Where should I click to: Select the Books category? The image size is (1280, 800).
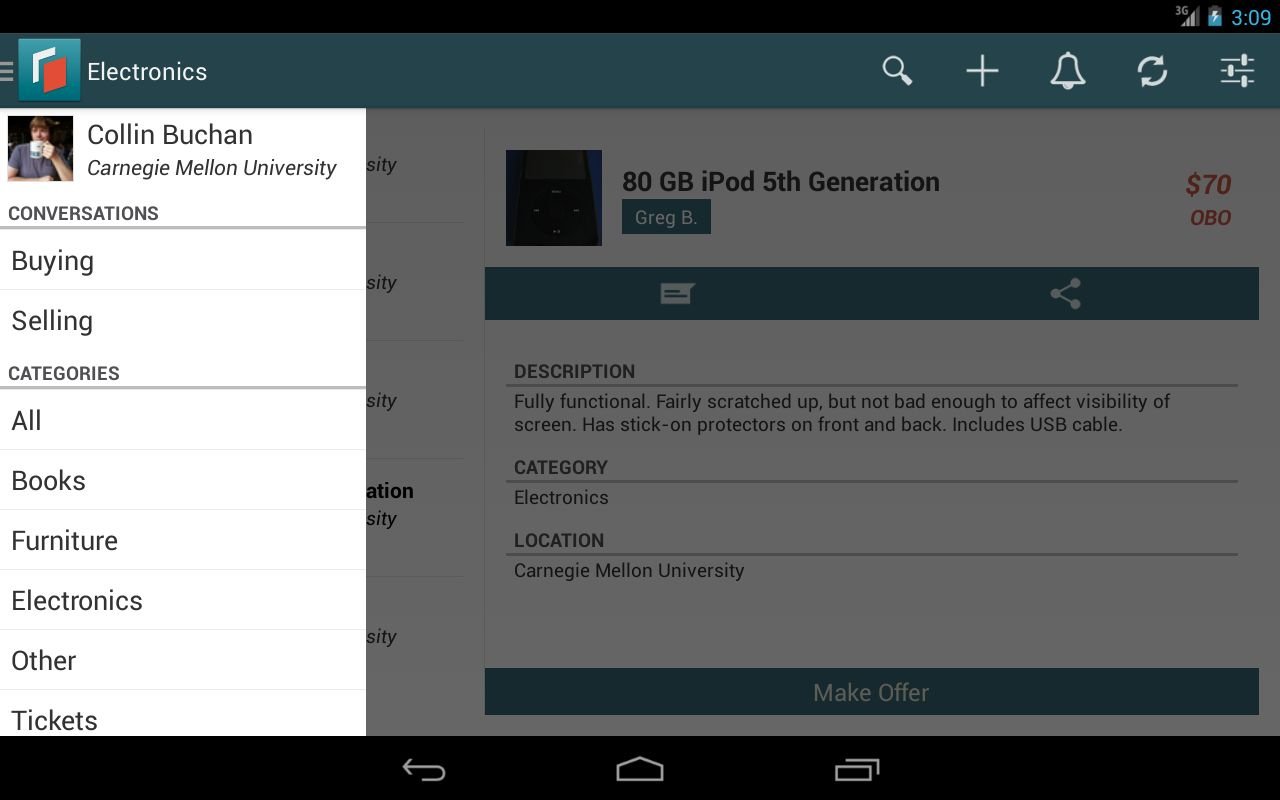pyautogui.click(x=183, y=480)
